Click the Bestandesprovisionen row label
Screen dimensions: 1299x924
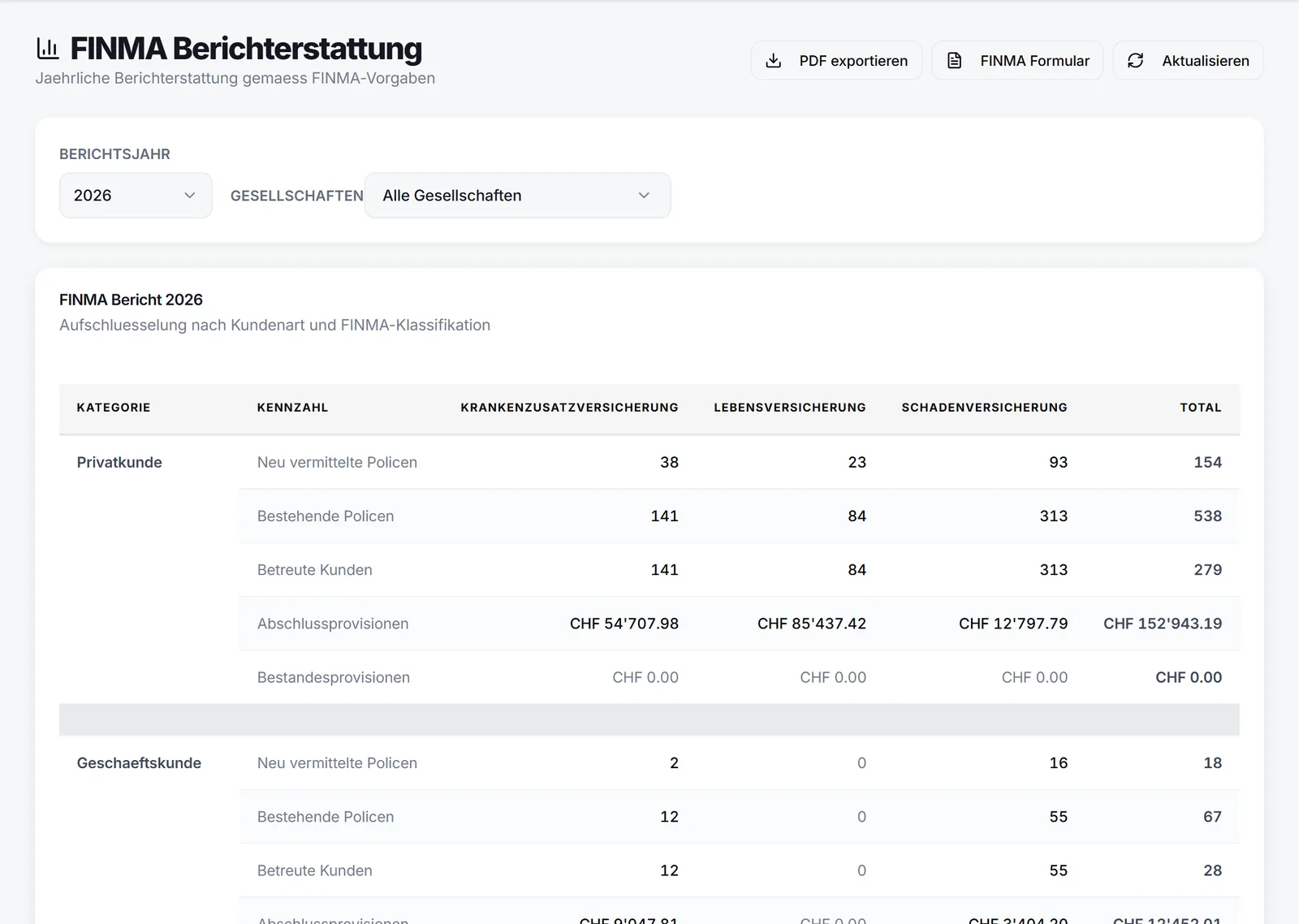pos(334,677)
